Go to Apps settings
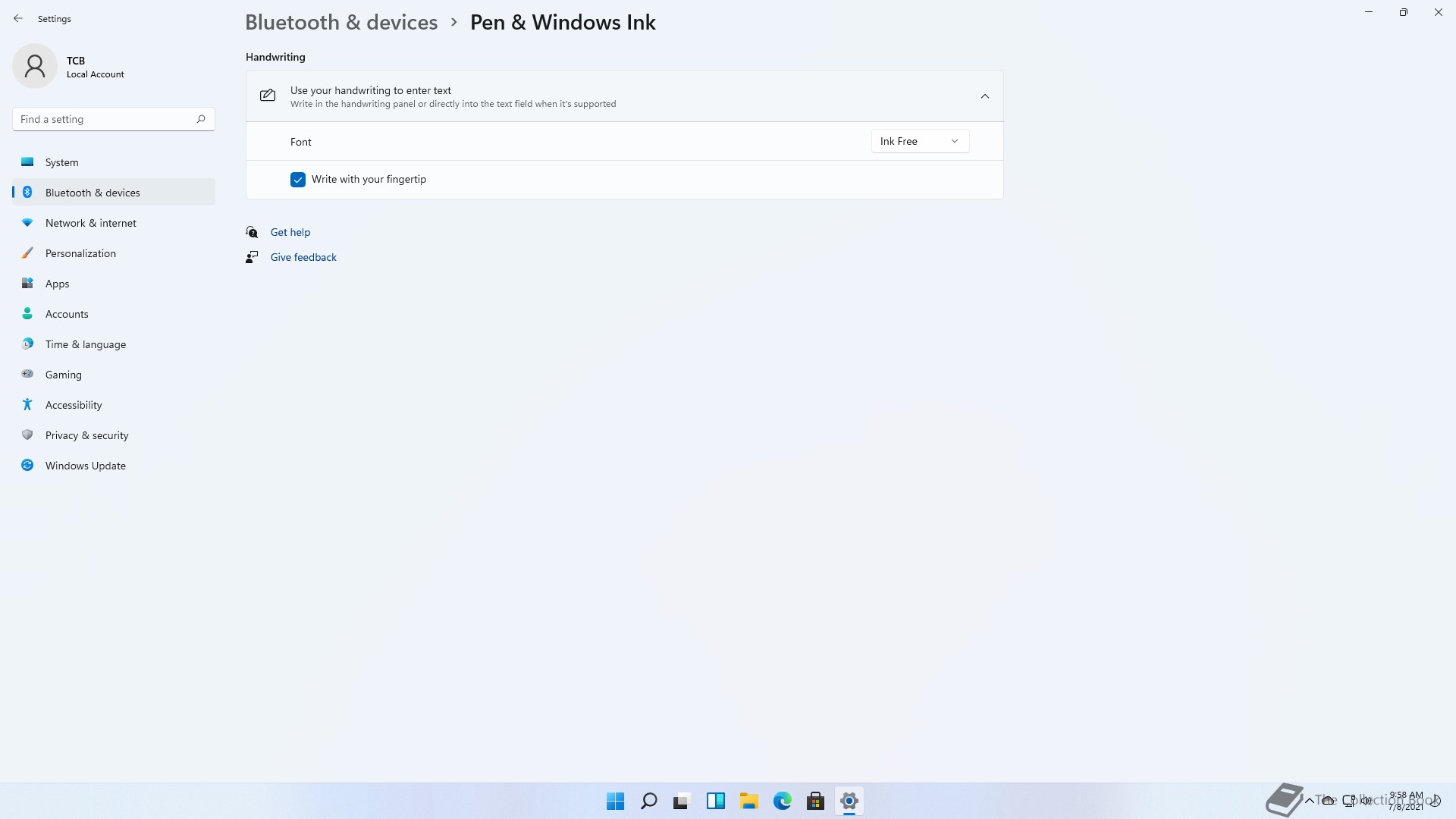 (x=114, y=284)
